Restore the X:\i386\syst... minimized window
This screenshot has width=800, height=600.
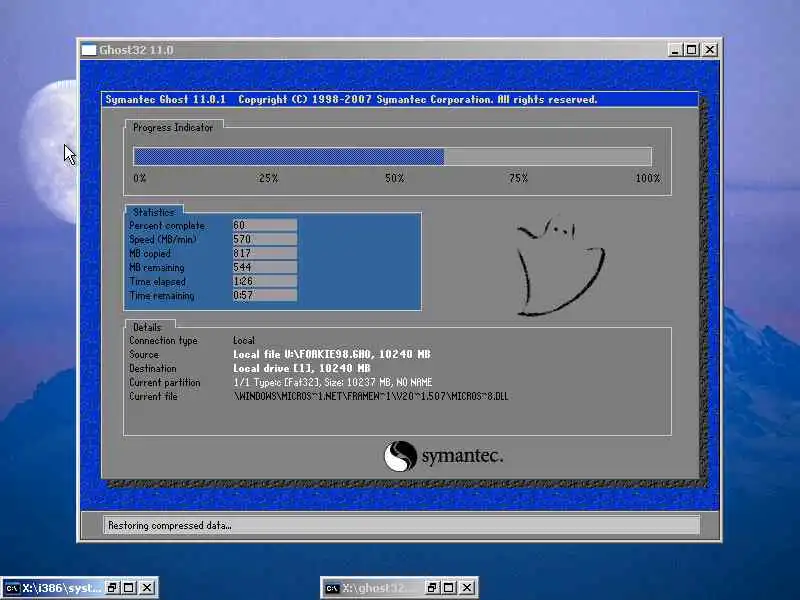click(x=112, y=588)
